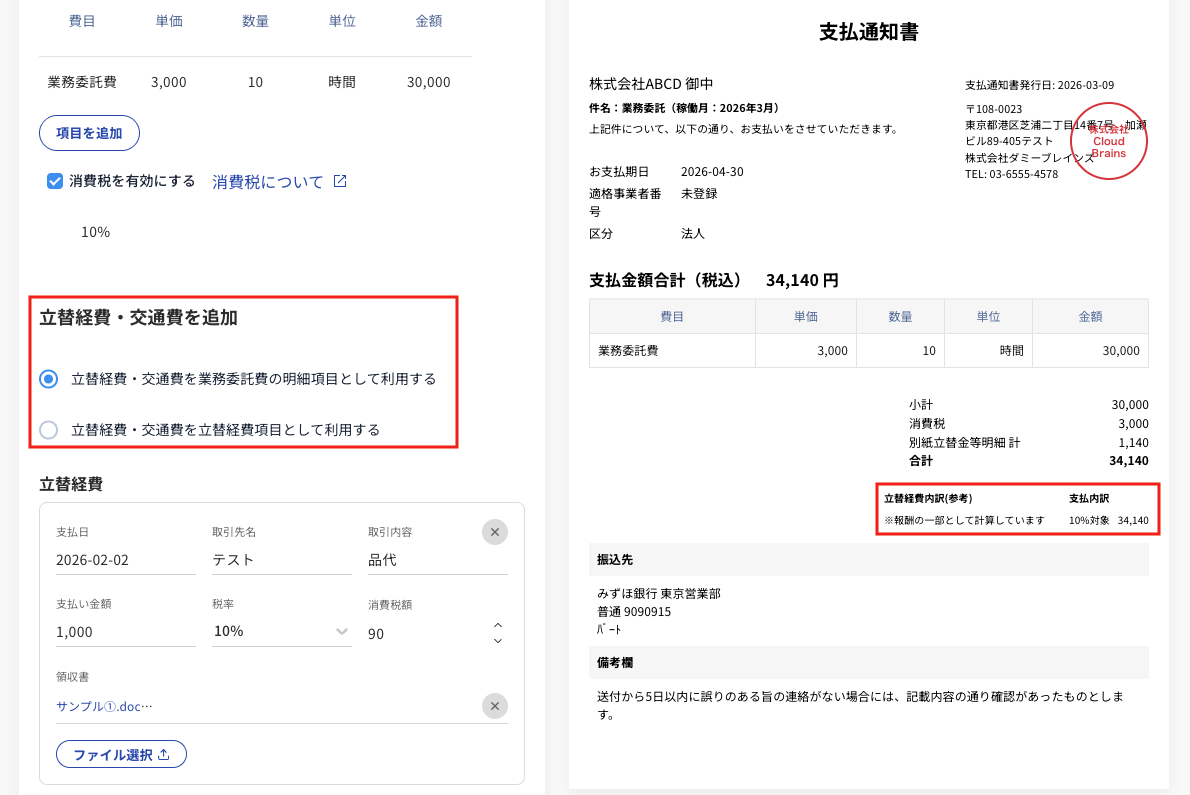Viewport: 1190px width, 795px height.
Task: Open the attached file サンプル①.doc…
Action: tap(104, 706)
